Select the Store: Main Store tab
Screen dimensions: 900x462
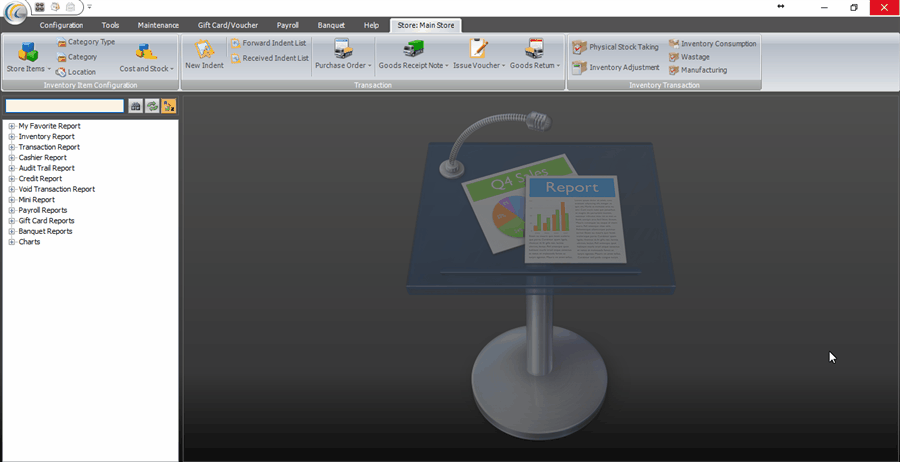click(426, 25)
